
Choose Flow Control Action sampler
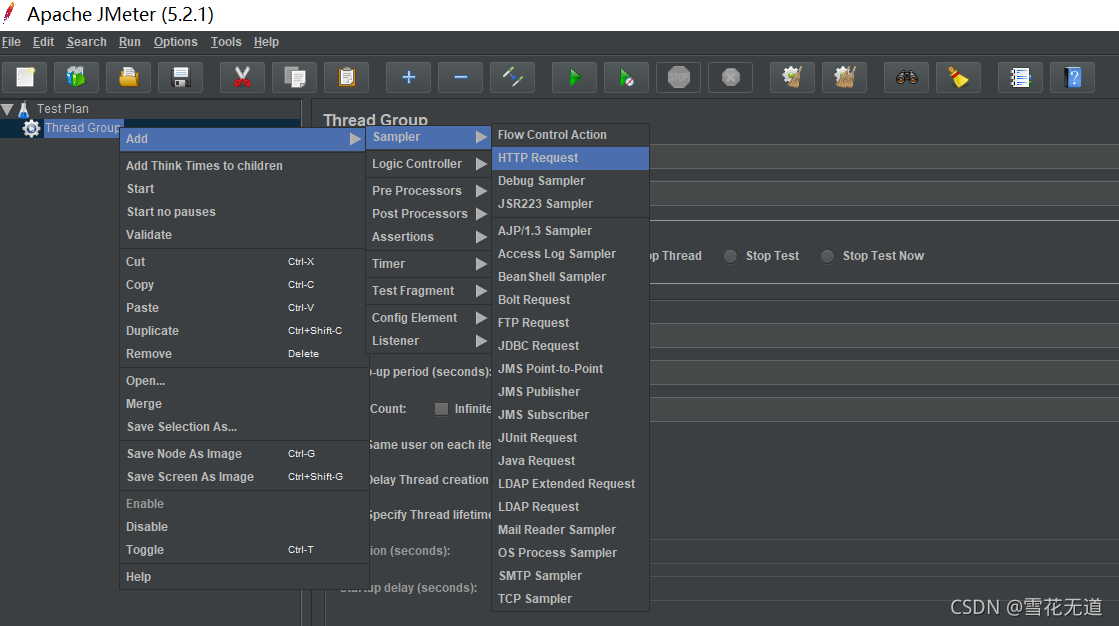(570, 135)
